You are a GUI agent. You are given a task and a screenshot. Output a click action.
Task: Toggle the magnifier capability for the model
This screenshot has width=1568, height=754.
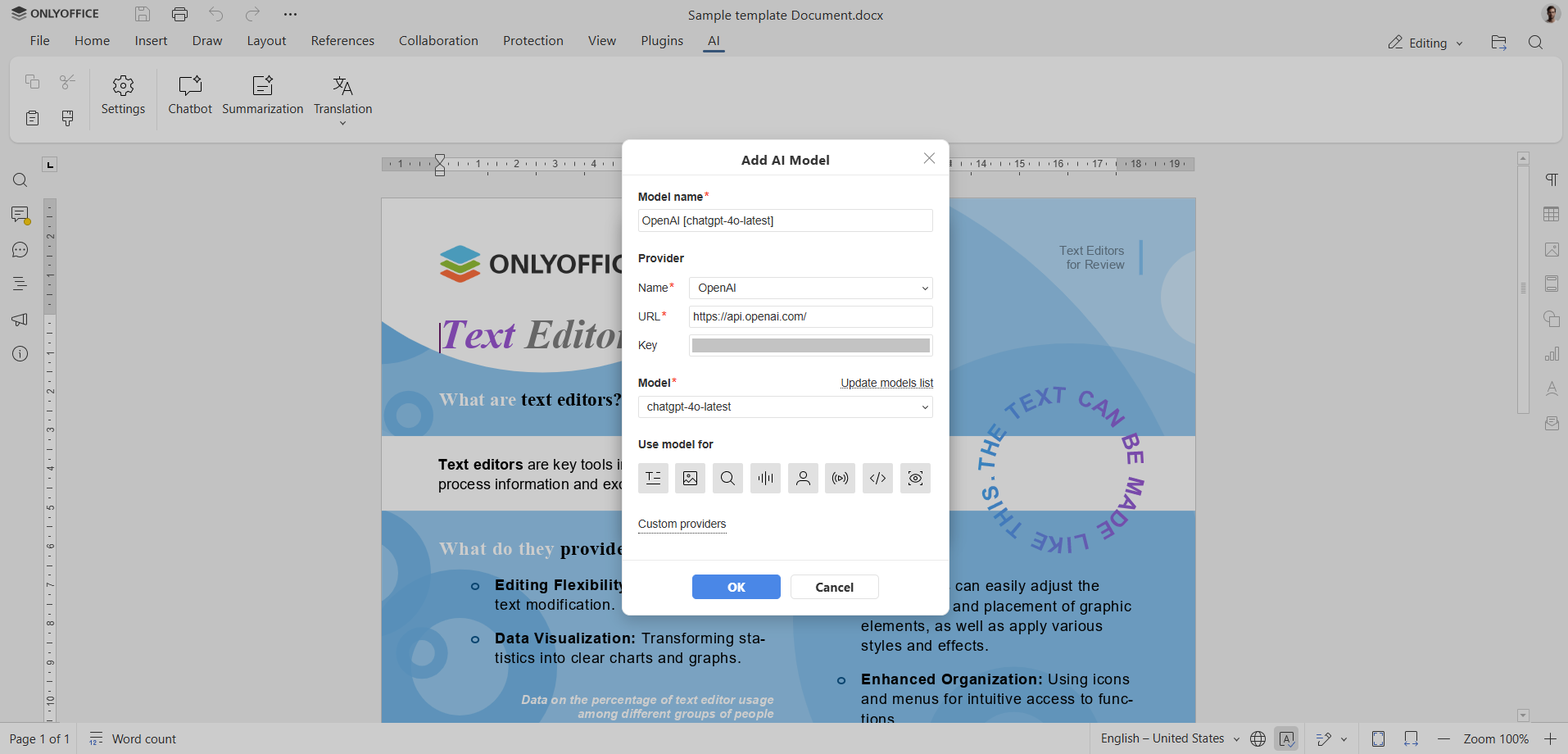[x=727, y=478]
